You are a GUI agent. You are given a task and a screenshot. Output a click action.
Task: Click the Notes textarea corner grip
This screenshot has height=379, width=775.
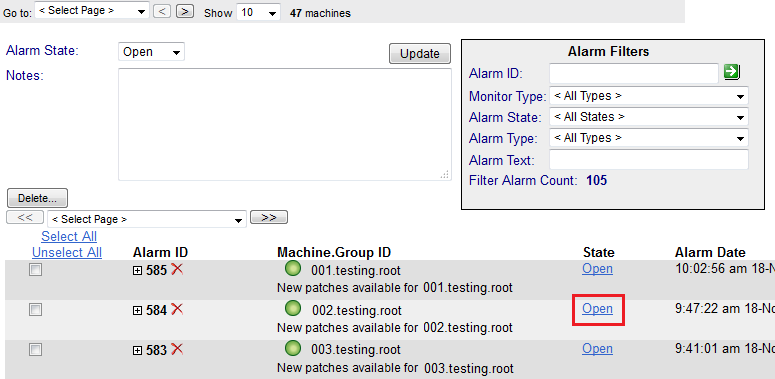click(x=445, y=174)
